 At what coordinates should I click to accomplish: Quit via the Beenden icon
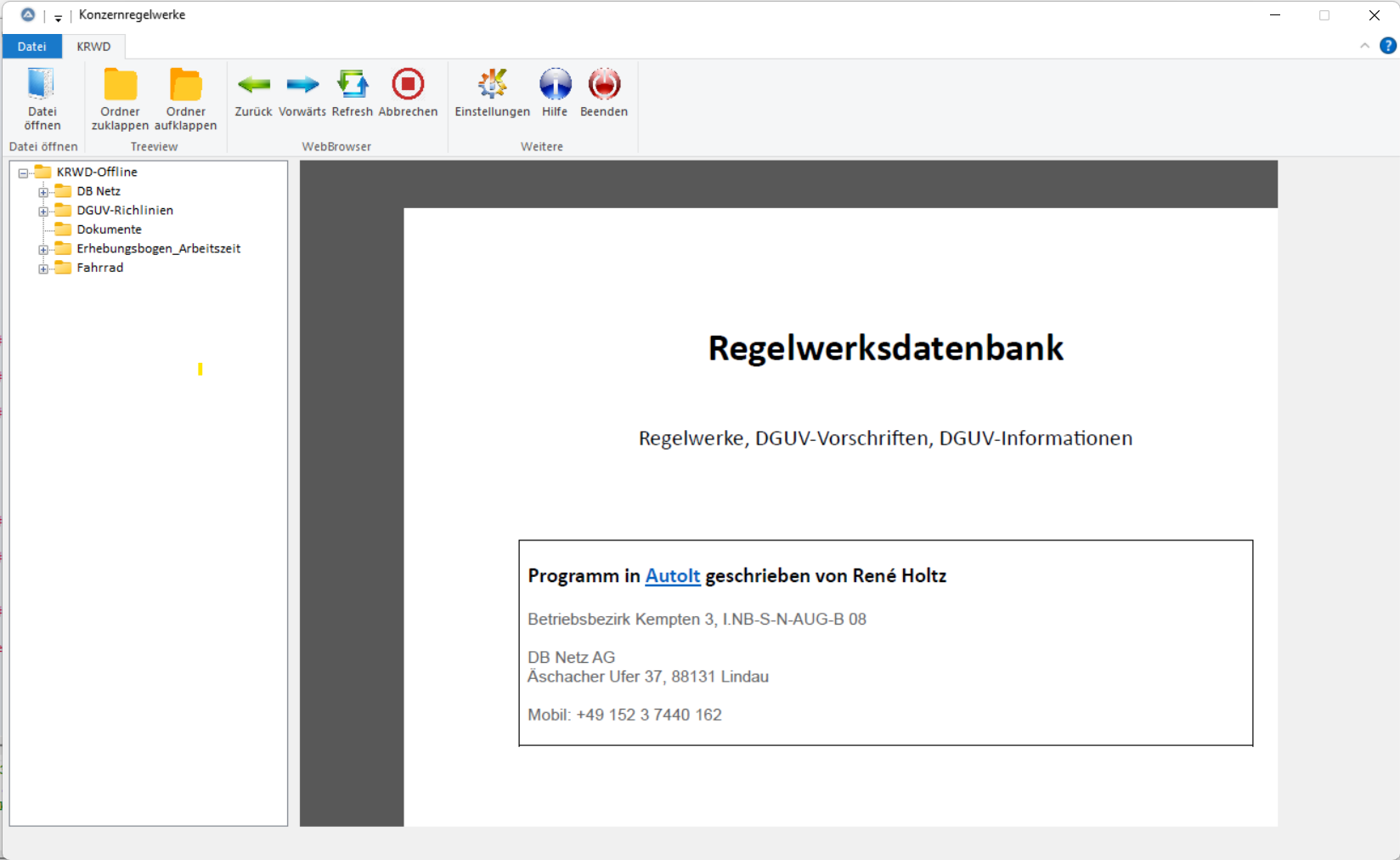[604, 84]
